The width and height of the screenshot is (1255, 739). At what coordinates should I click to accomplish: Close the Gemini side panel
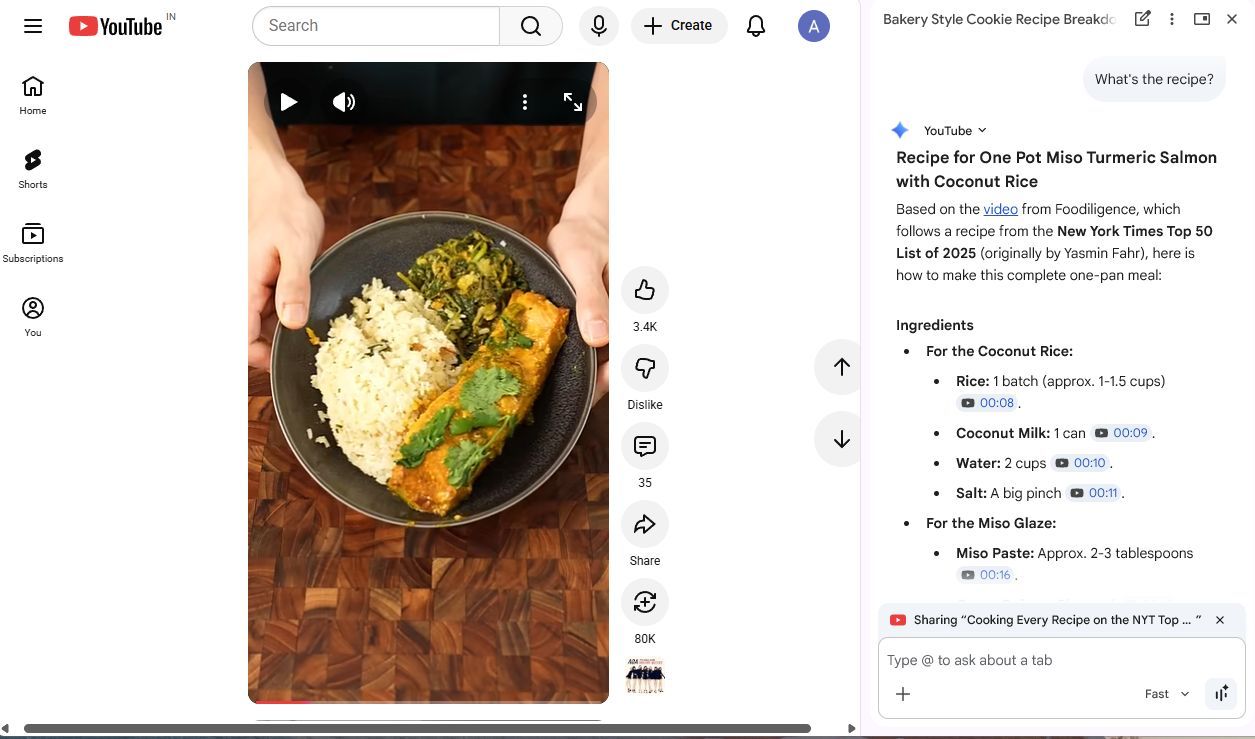click(1232, 19)
